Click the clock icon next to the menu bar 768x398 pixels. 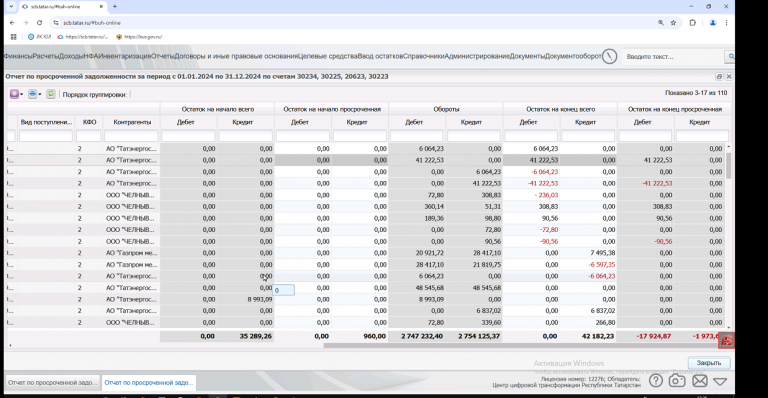(609, 56)
